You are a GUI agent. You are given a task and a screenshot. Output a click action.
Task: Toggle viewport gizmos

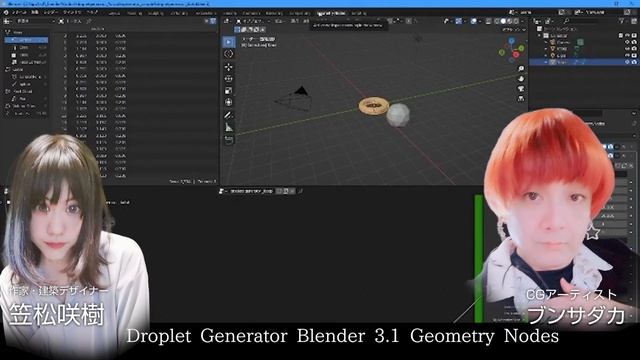point(459,21)
